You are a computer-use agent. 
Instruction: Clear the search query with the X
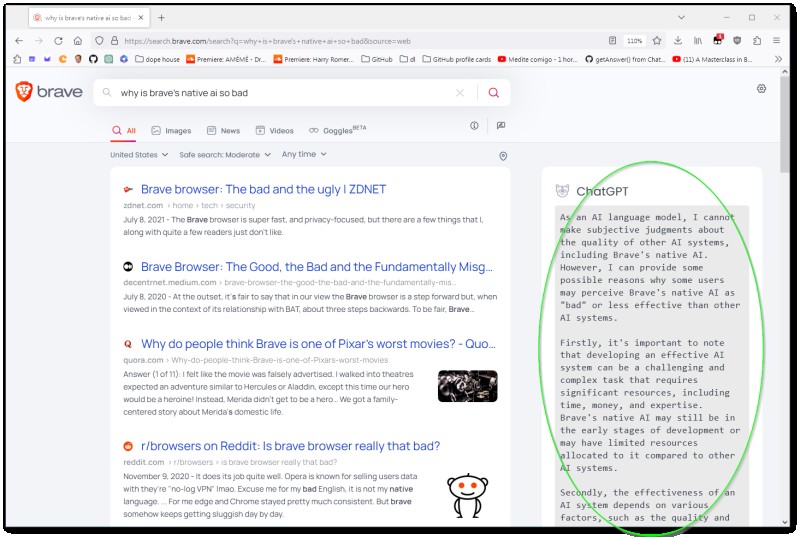tap(460, 93)
